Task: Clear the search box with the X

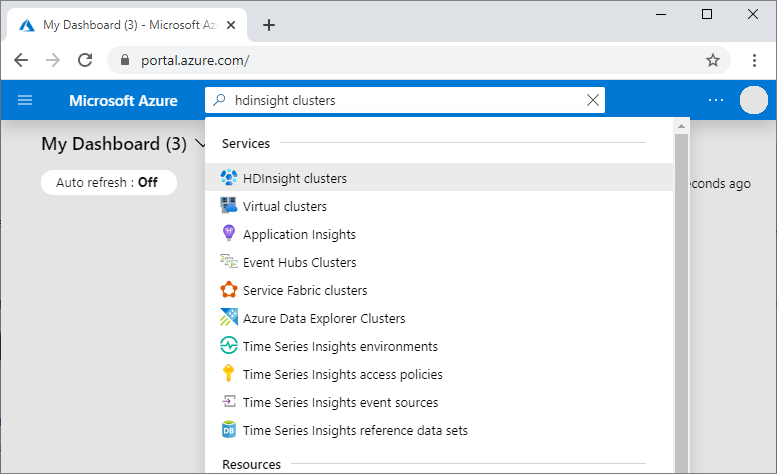Action: point(593,100)
